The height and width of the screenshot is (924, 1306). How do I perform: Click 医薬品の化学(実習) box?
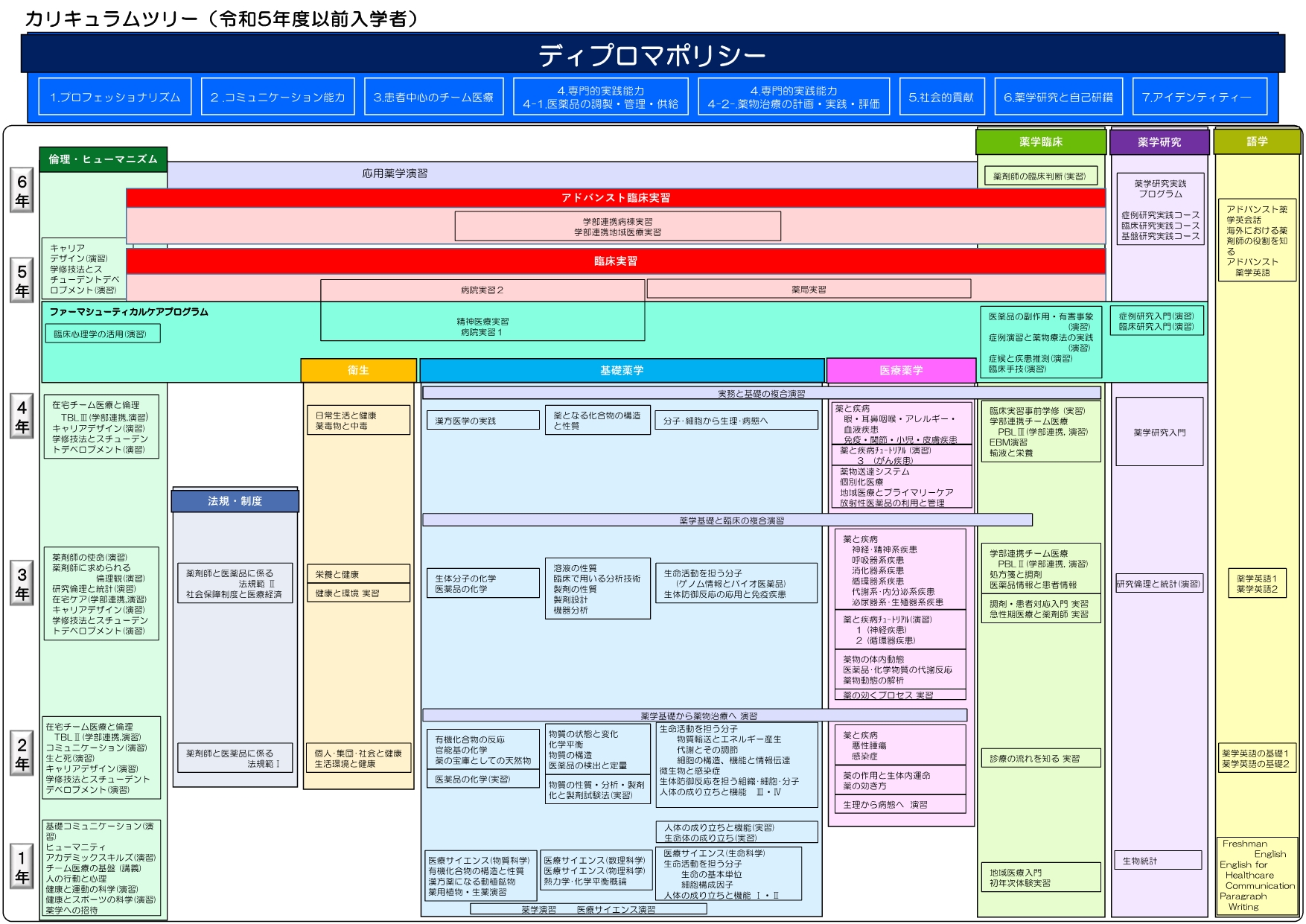[x=482, y=779]
